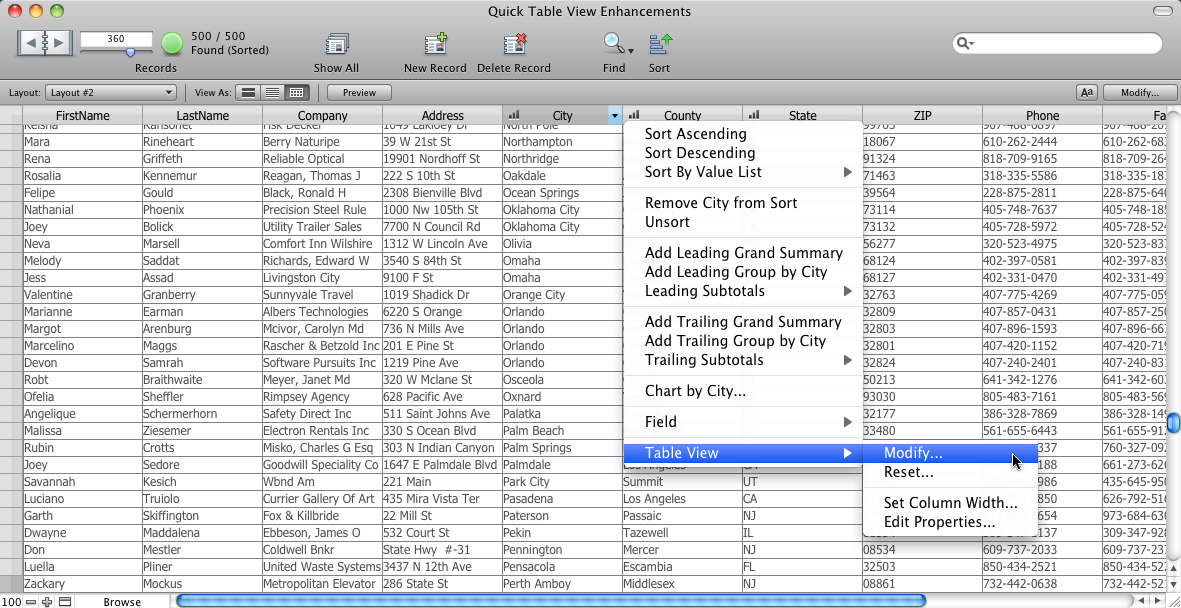
Task: Go to previous record in book icon
Action: click(32, 43)
